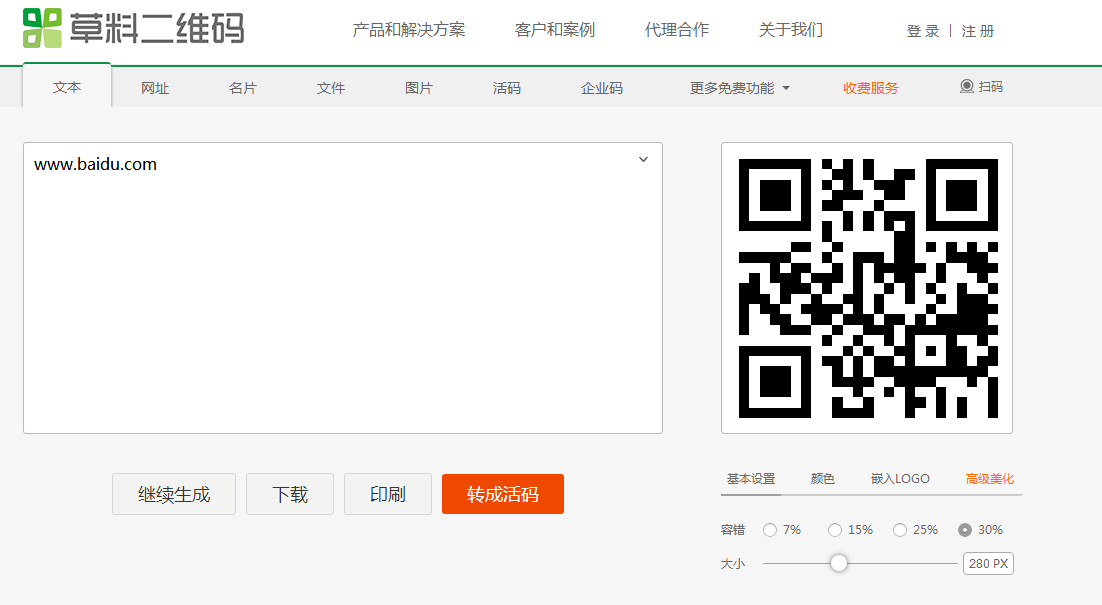Open the 名片 tab
1102x605 pixels.
tap(242, 88)
